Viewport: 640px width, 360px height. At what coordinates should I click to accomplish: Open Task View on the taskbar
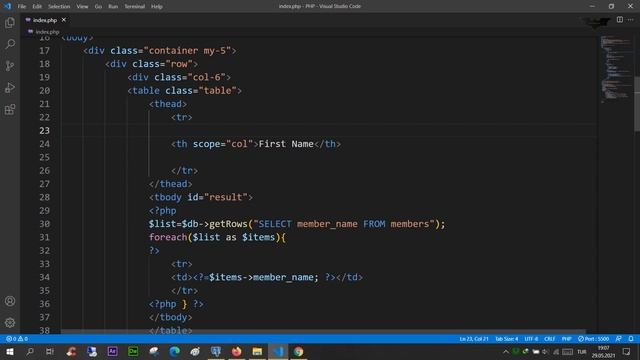pos(50,351)
